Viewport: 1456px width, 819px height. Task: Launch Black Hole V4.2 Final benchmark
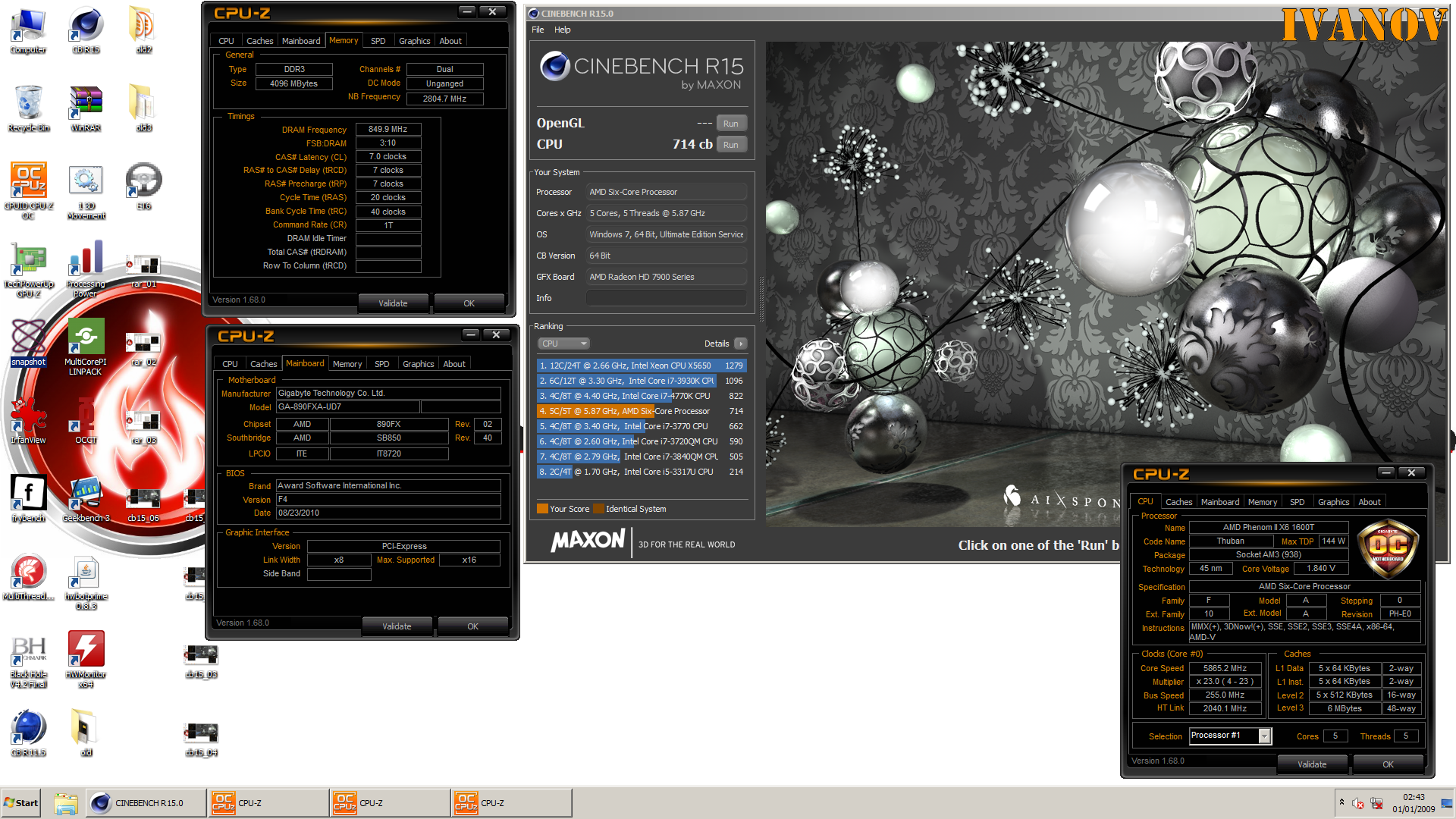(x=28, y=661)
